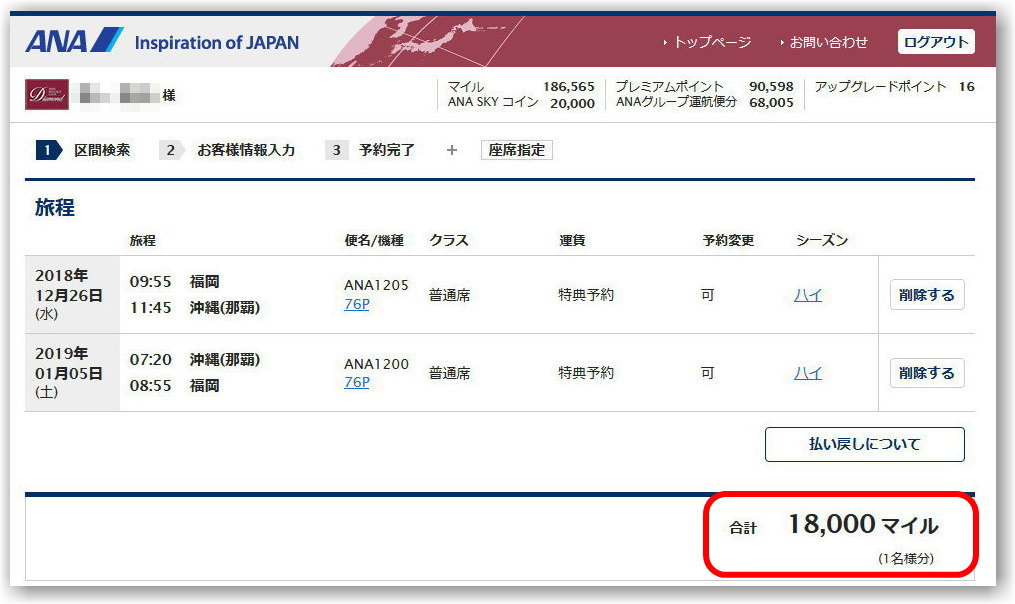Viewport: 1015px width, 604px height.
Task: Click 特典予約 fare for ANA1205 row
Action: (586, 295)
